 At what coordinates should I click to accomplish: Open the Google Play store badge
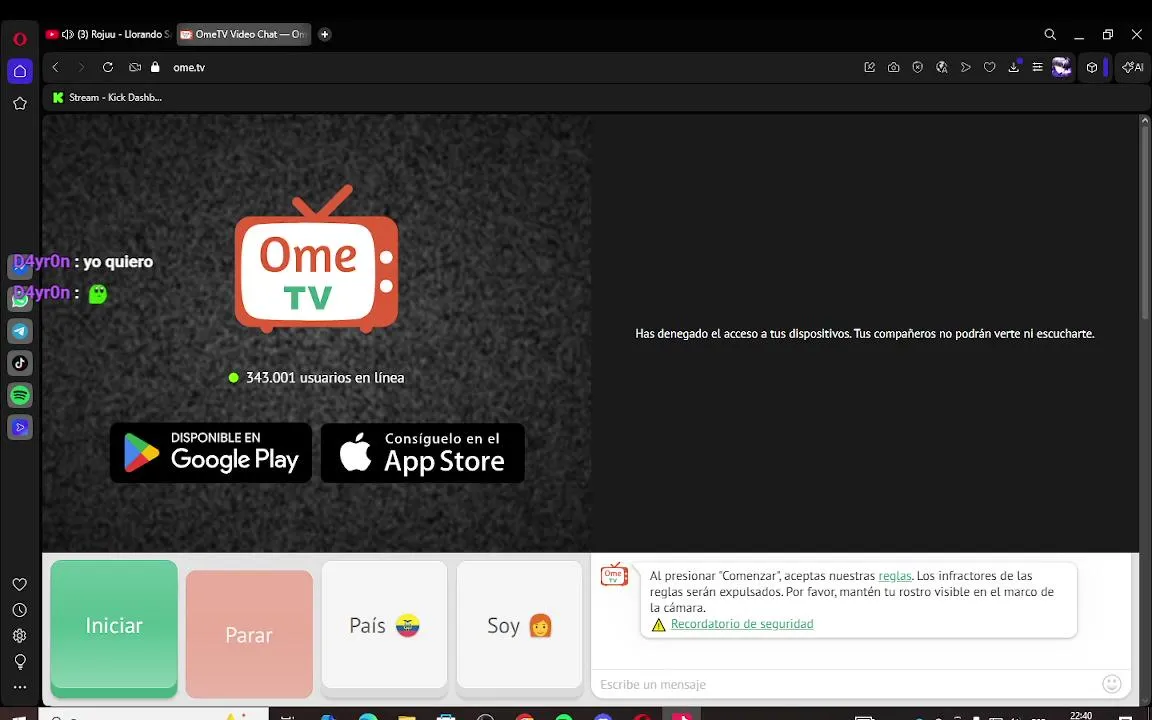tap(211, 453)
